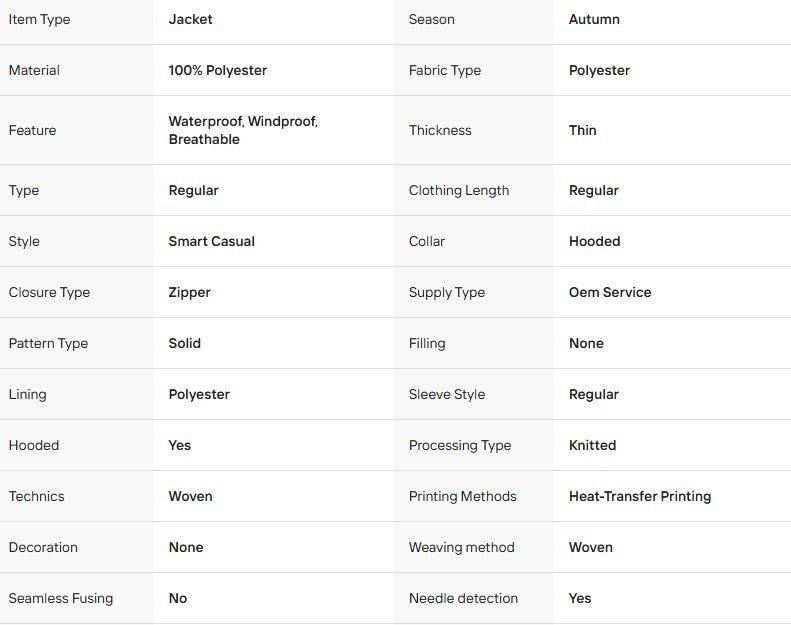791x625 pixels.
Task: Select the Filling value None
Action: point(586,343)
